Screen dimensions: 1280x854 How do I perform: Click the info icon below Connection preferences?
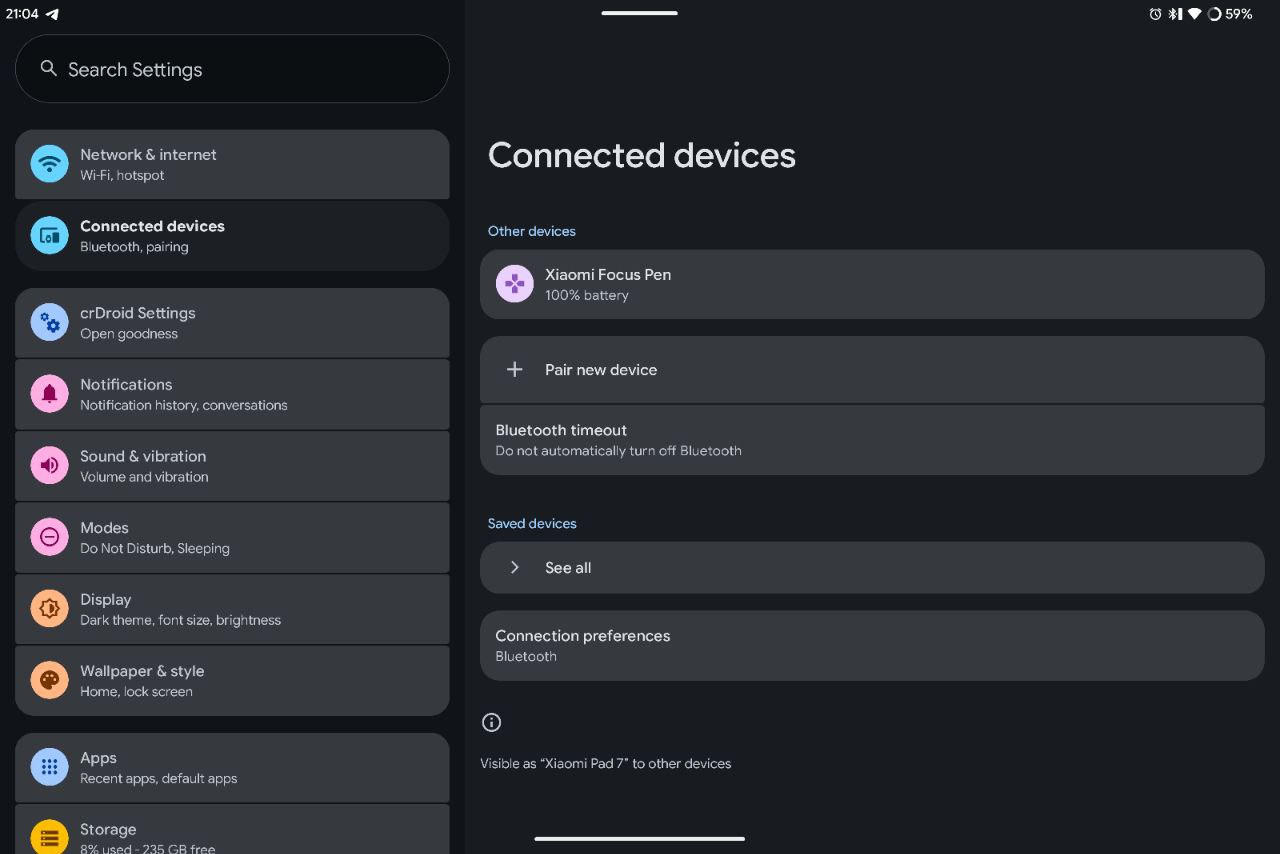[491, 722]
